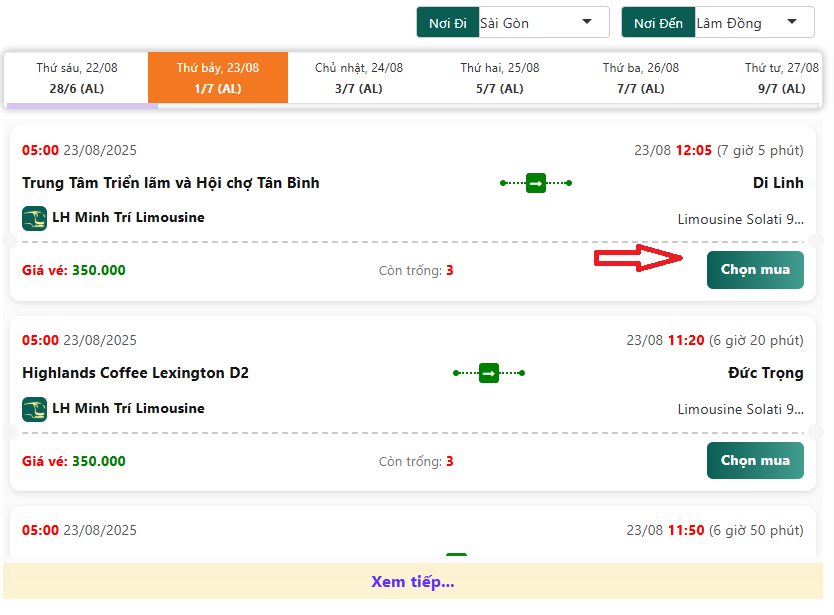Select the Thứ ba, 26/08 date tab
834x615 pixels.
[641, 78]
